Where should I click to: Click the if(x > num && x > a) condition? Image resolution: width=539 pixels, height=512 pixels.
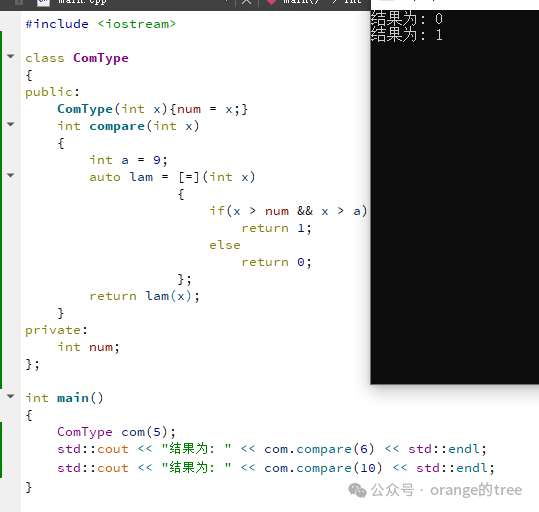tap(288, 211)
